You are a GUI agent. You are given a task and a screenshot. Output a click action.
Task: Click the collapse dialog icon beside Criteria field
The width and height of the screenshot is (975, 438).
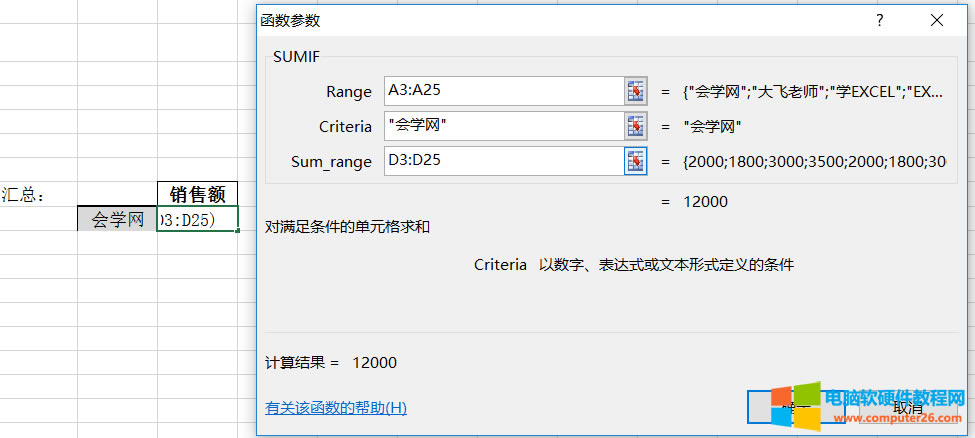636,126
